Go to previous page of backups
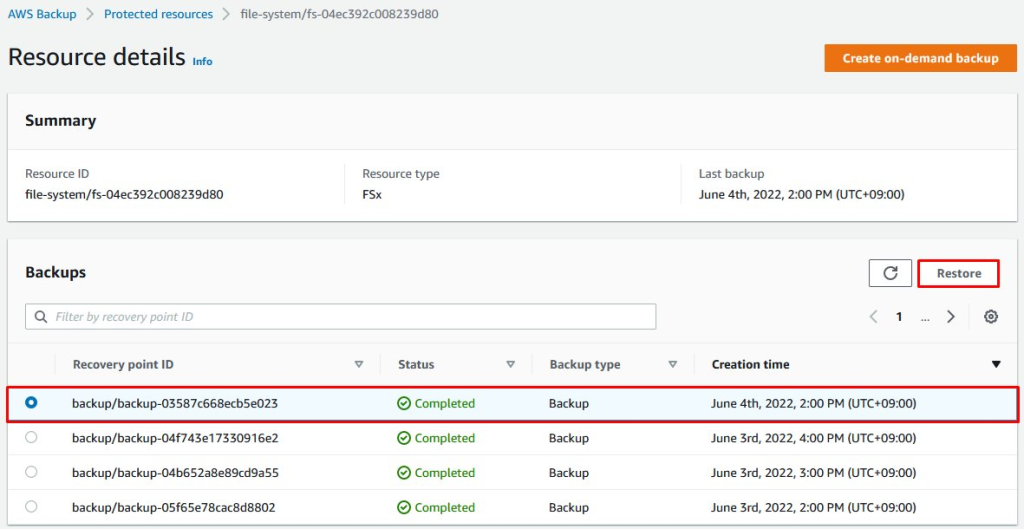Viewport: 1024px width, 529px height. point(873,317)
